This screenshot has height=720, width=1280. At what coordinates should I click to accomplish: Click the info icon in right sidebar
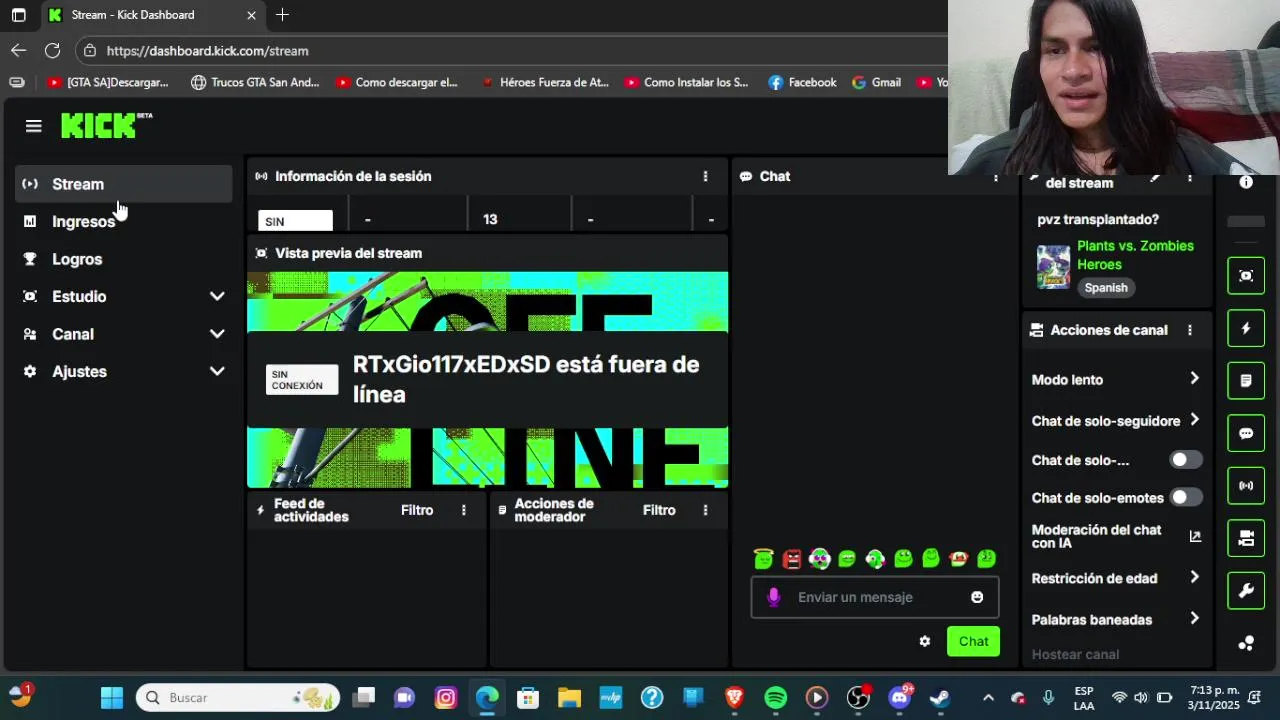pyautogui.click(x=1246, y=182)
